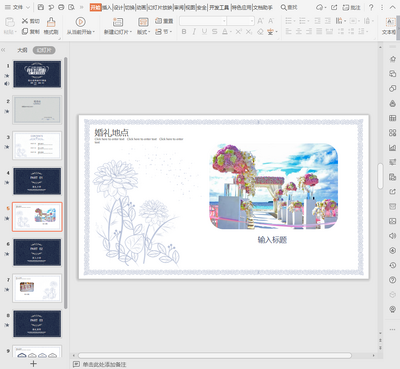400x369 pixels.
Task: Open Print Preview icon
Action: pyautogui.click(x=71, y=7)
